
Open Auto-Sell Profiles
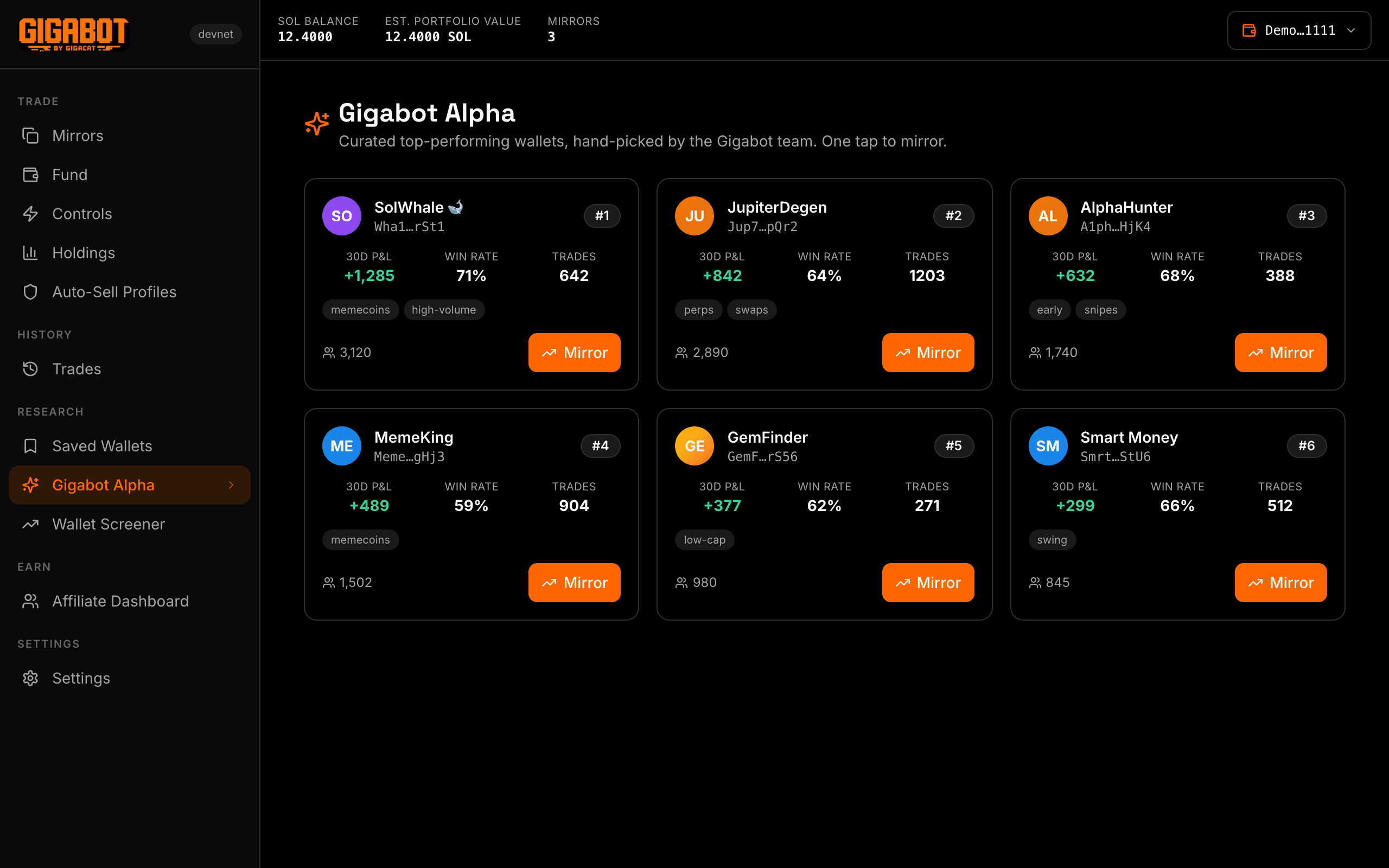pyautogui.click(x=130, y=292)
